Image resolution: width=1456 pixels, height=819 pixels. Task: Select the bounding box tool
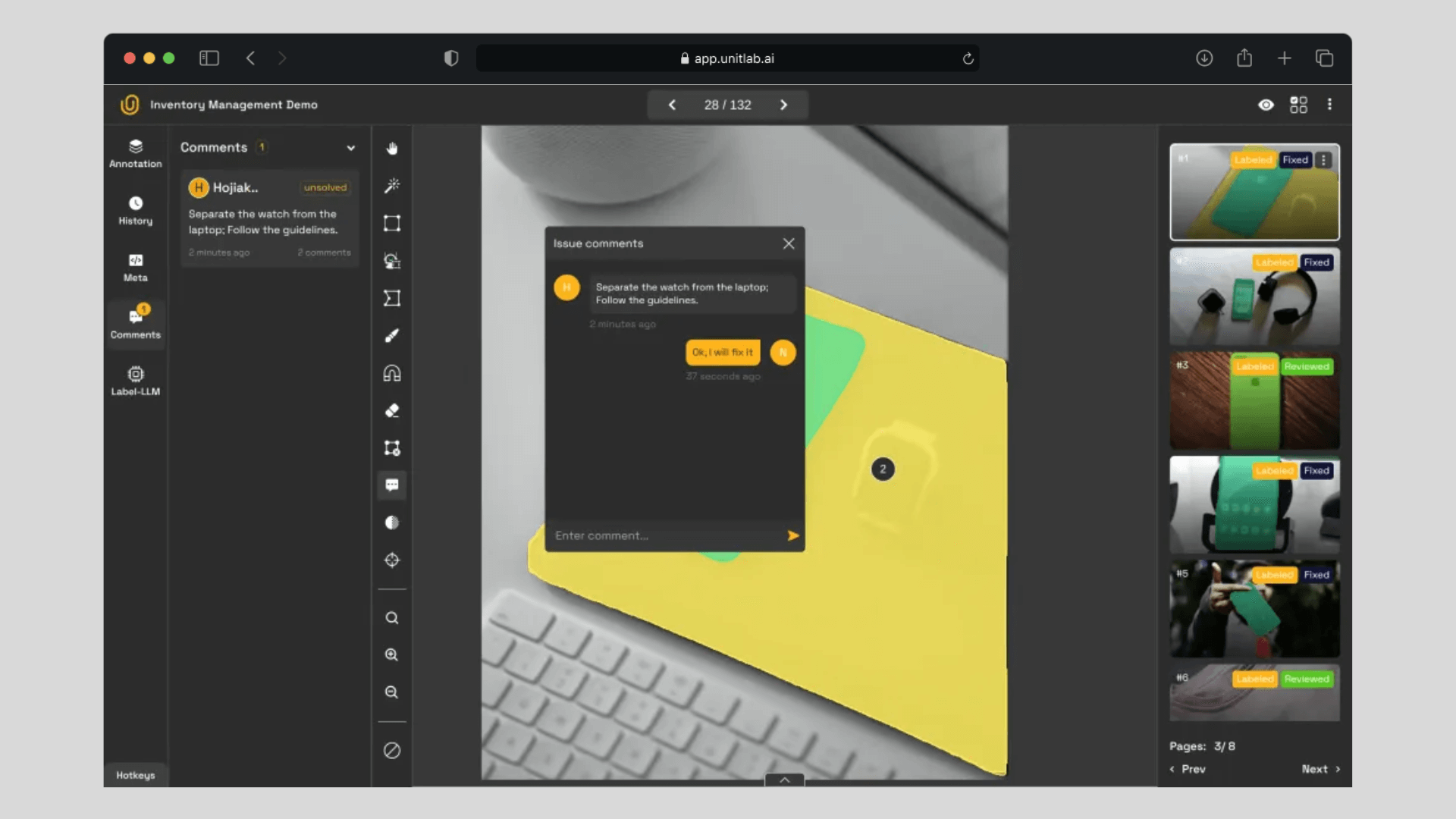[x=392, y=223]
